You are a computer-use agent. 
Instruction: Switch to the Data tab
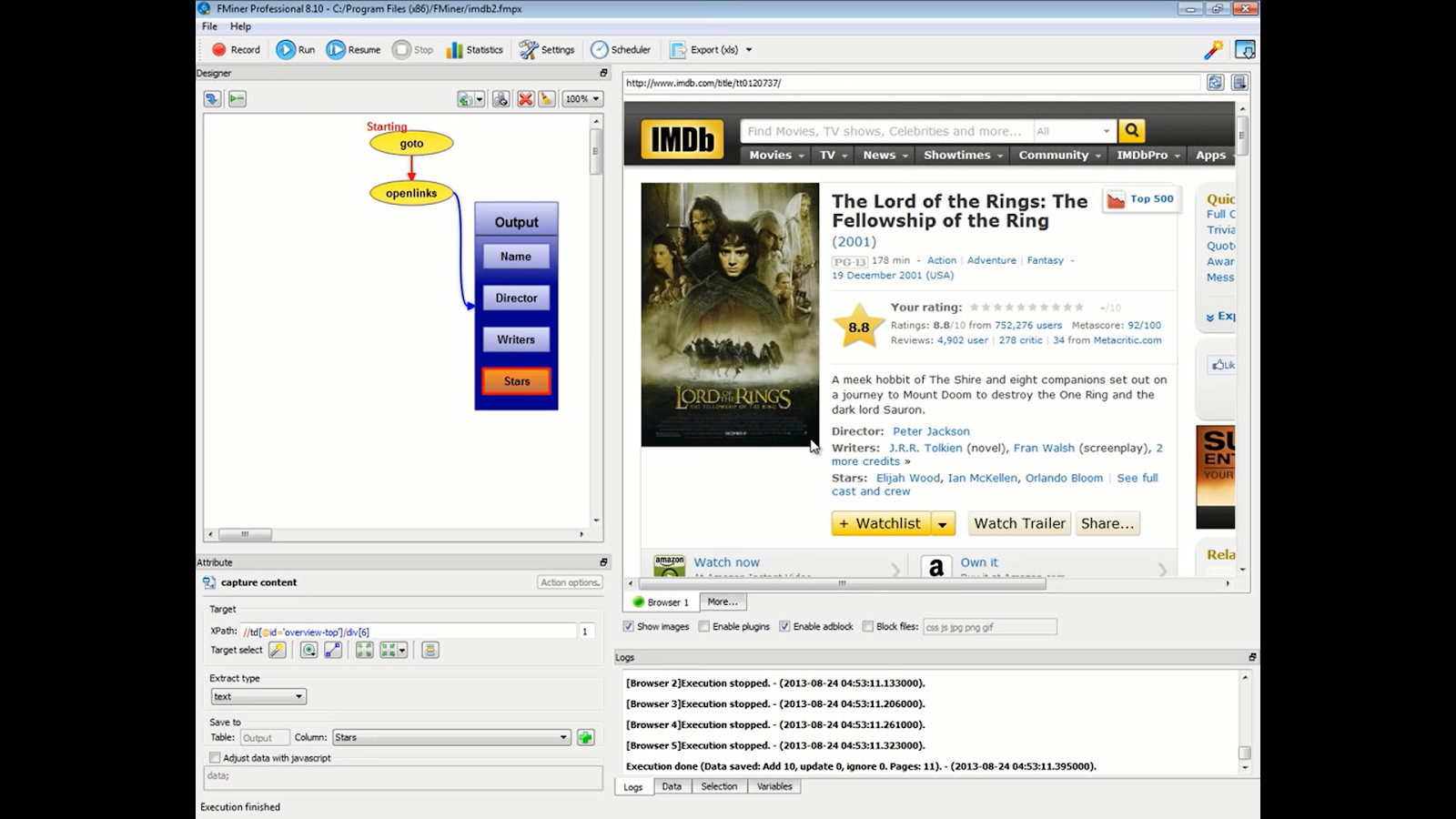point(672,786)
